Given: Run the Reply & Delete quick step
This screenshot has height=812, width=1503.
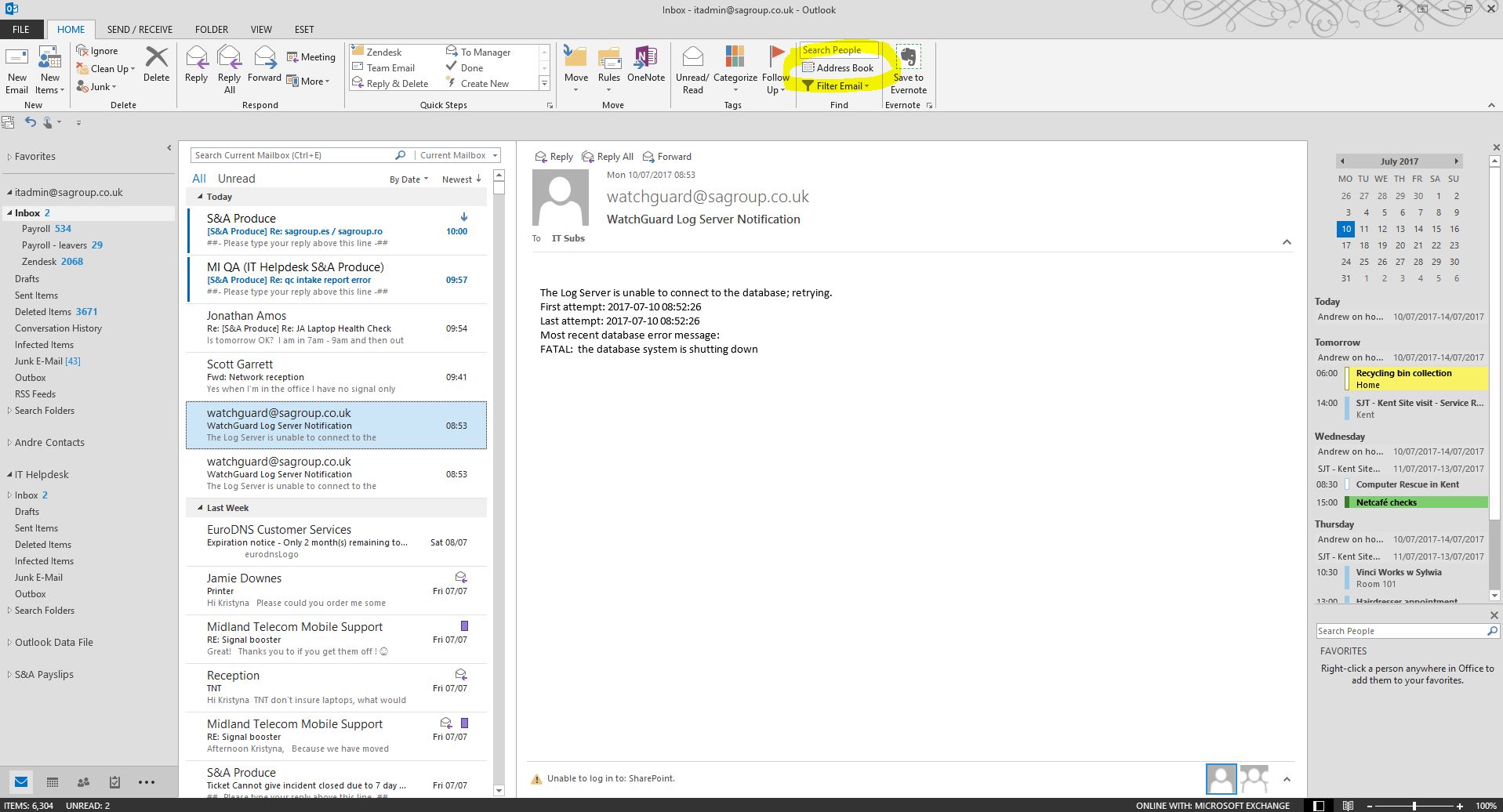Looking at the screenshot, I should [390, 83].
